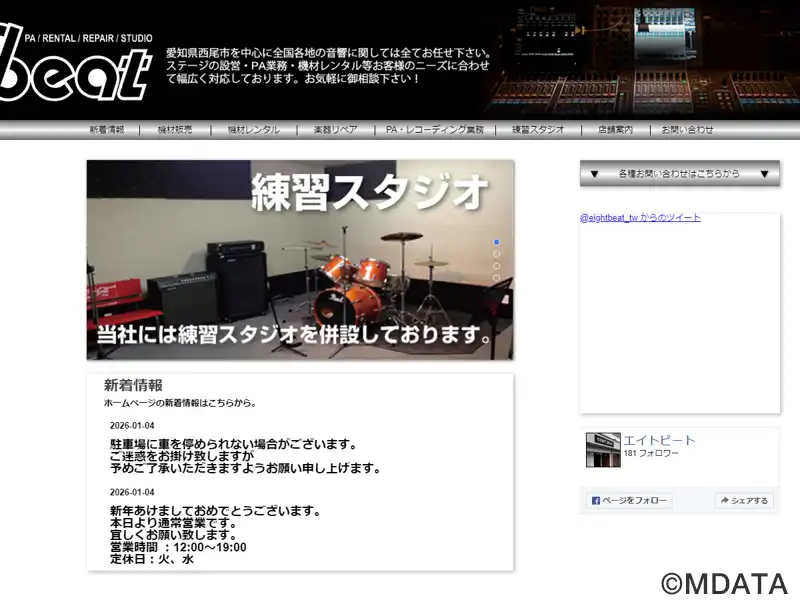Click the Facebook シェアする button
This screenshot has width=800, height=600.
(x=744, y=501)
